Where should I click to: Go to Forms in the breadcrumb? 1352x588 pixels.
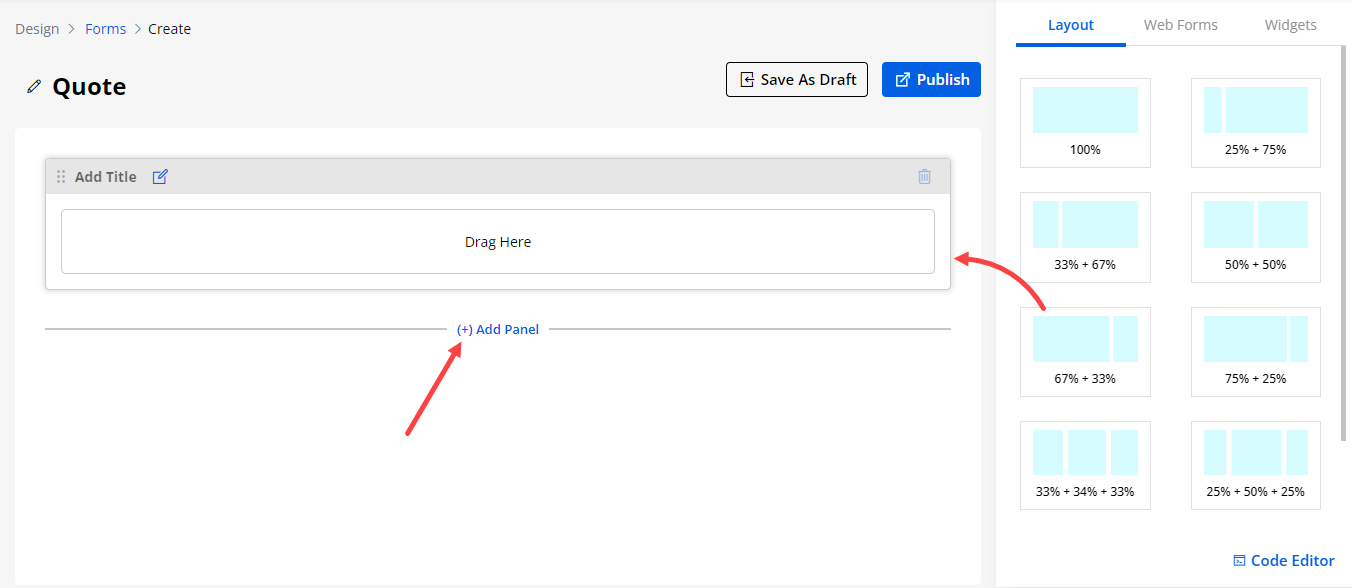[x=105, y=29]
